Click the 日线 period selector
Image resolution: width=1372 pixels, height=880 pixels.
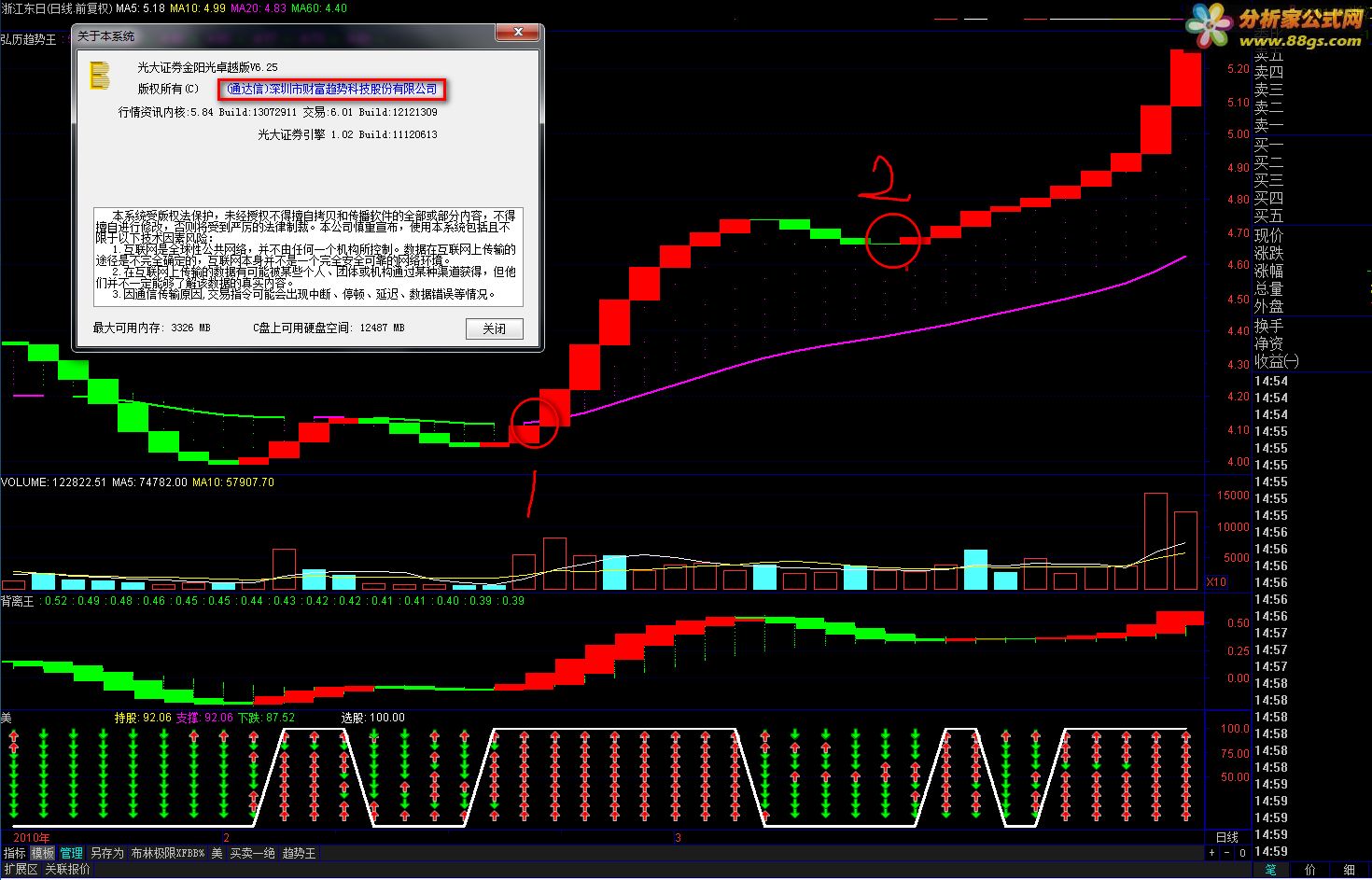pos(1227,837)
